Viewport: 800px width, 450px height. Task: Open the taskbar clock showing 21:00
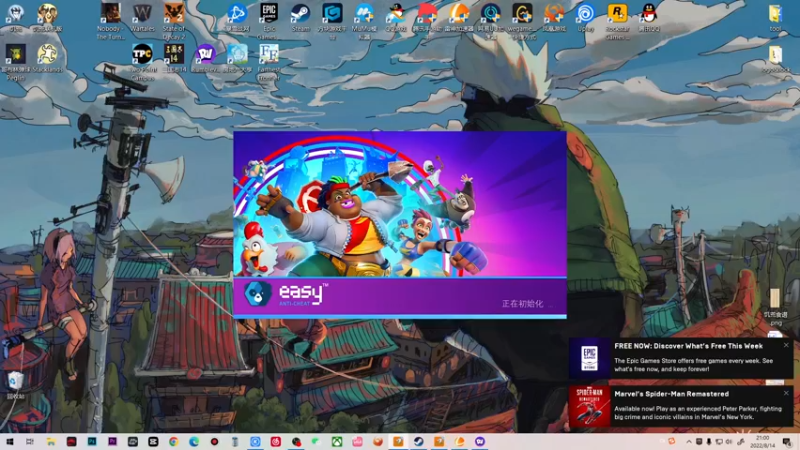762,442
